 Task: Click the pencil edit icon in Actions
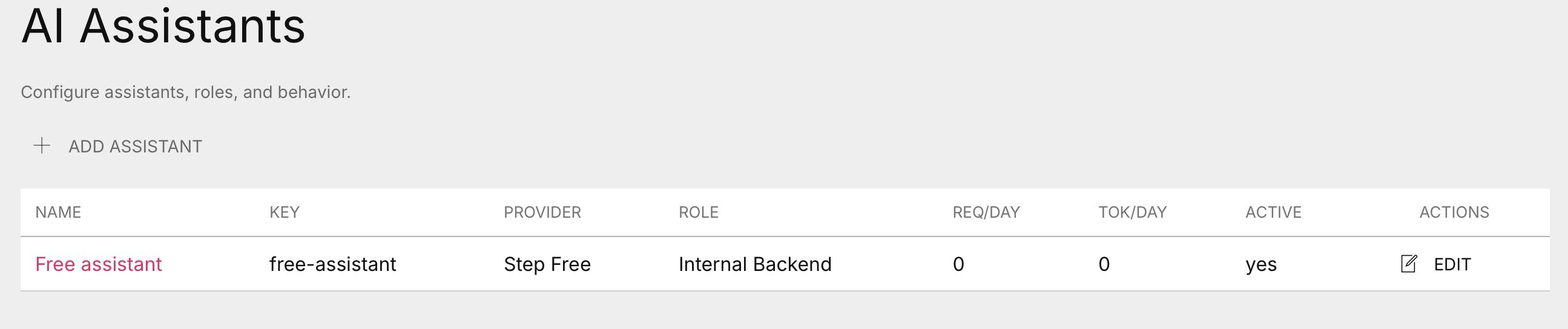point(1409,264)
